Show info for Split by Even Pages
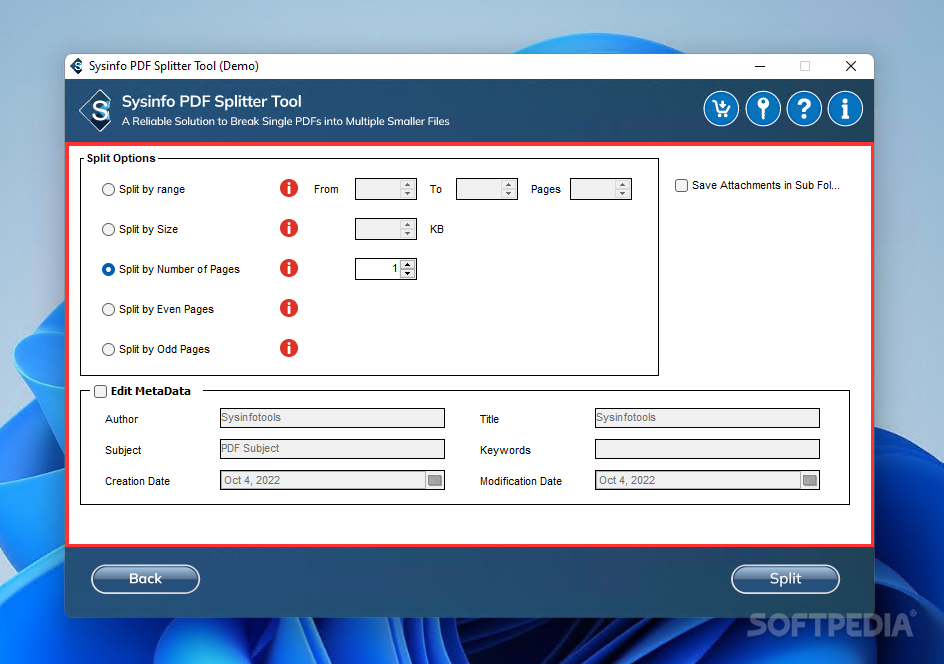This screenshot has height=664, width=944. 289,308
